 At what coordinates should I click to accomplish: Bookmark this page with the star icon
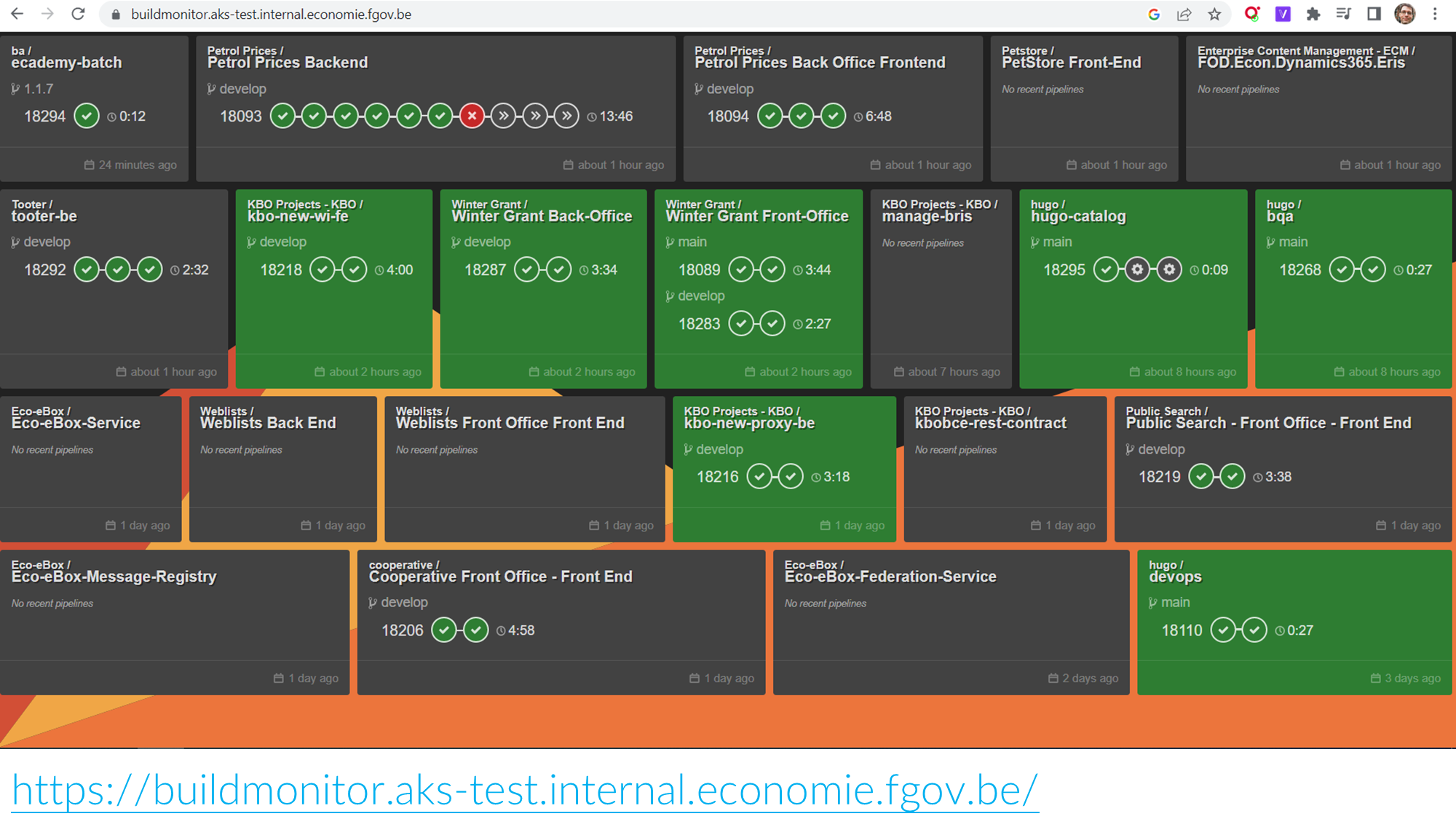(x=1214, y=14)
